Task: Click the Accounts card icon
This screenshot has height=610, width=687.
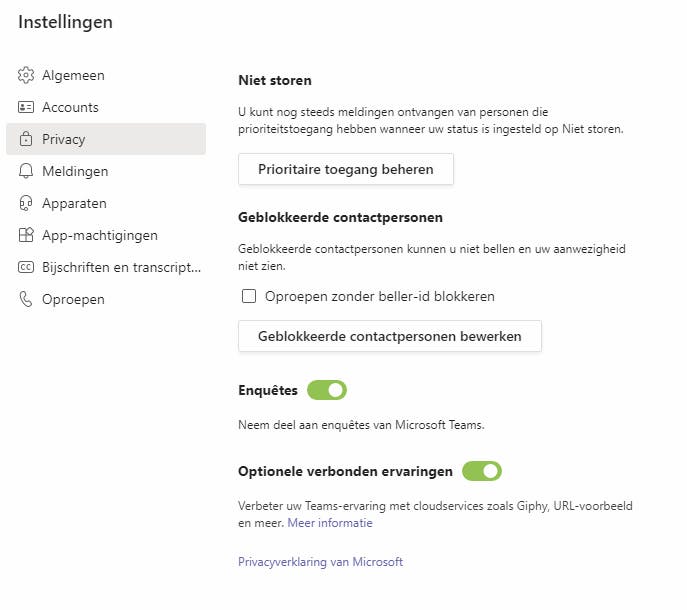Action: point(26,107)
